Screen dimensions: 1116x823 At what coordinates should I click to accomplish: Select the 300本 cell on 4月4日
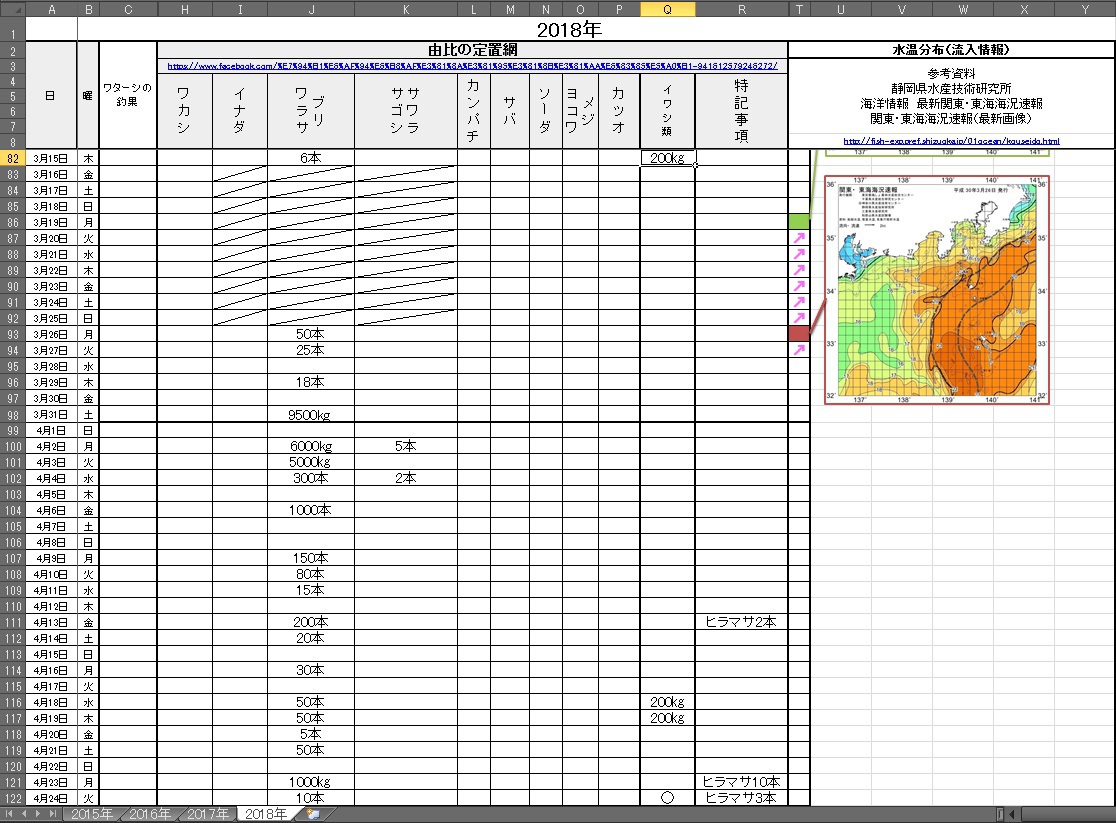(x=311, y=478)
